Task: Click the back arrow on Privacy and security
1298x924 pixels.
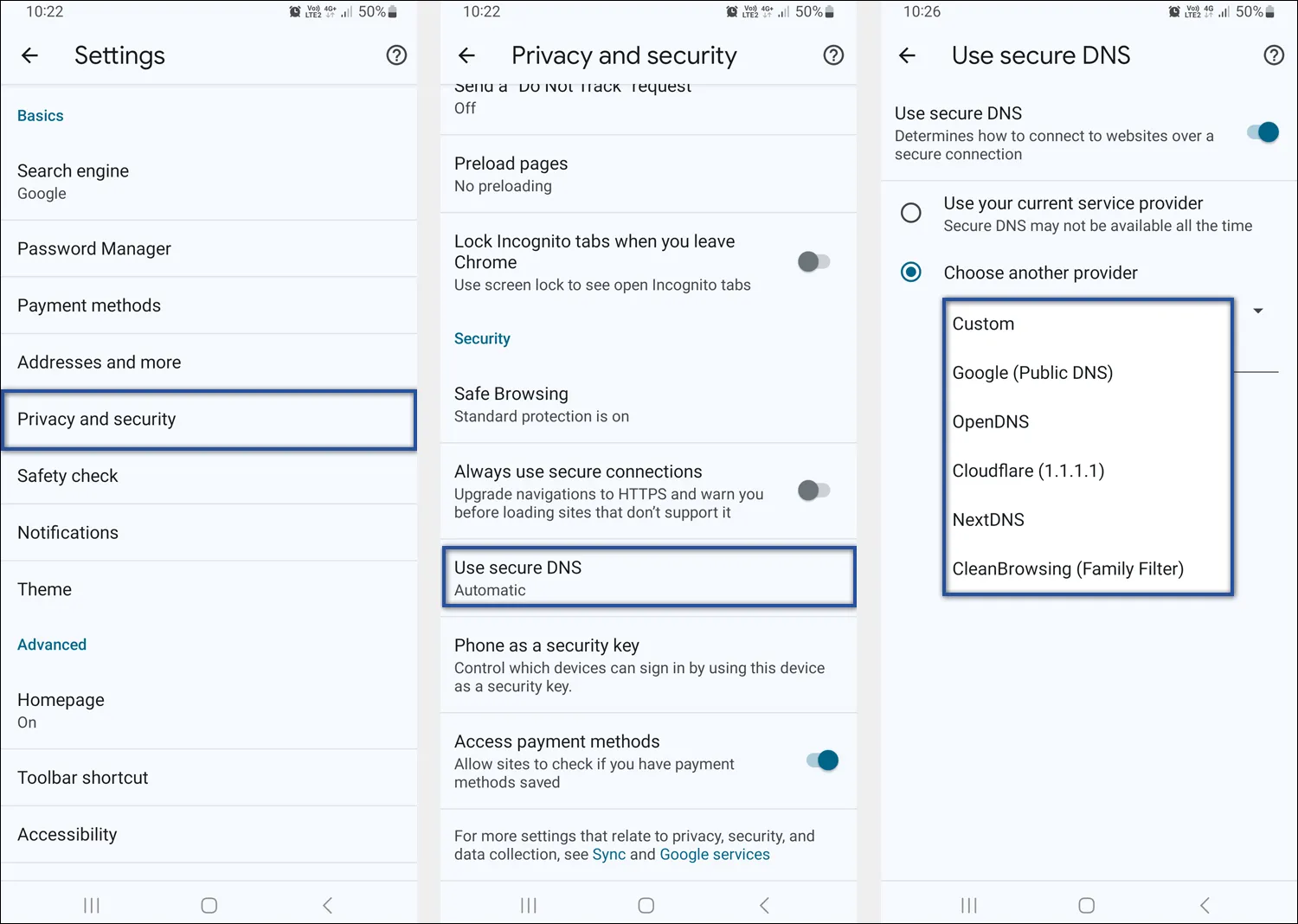Action: tap(467, 55)
